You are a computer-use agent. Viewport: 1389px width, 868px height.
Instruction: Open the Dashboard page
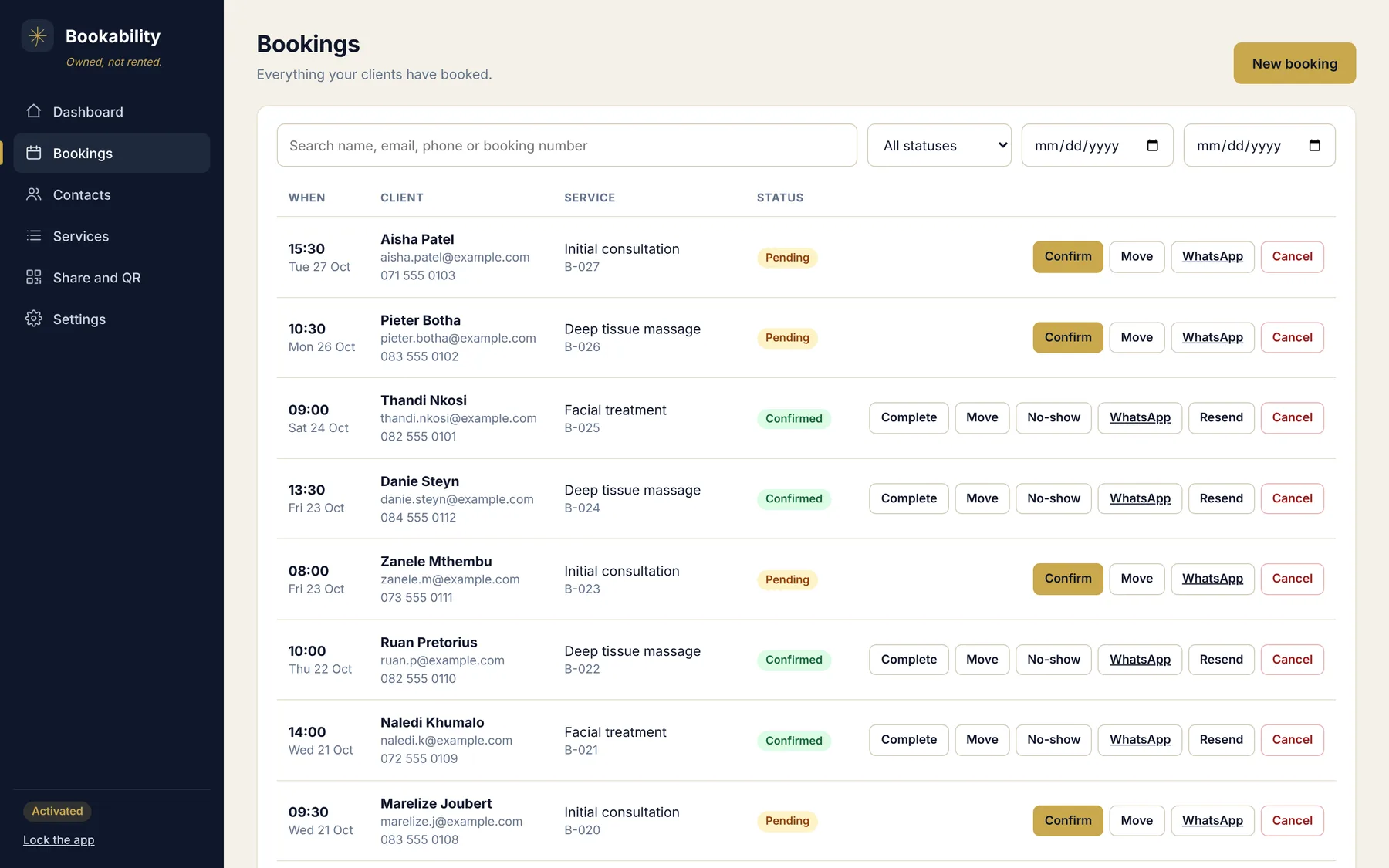tap(112, 111)
